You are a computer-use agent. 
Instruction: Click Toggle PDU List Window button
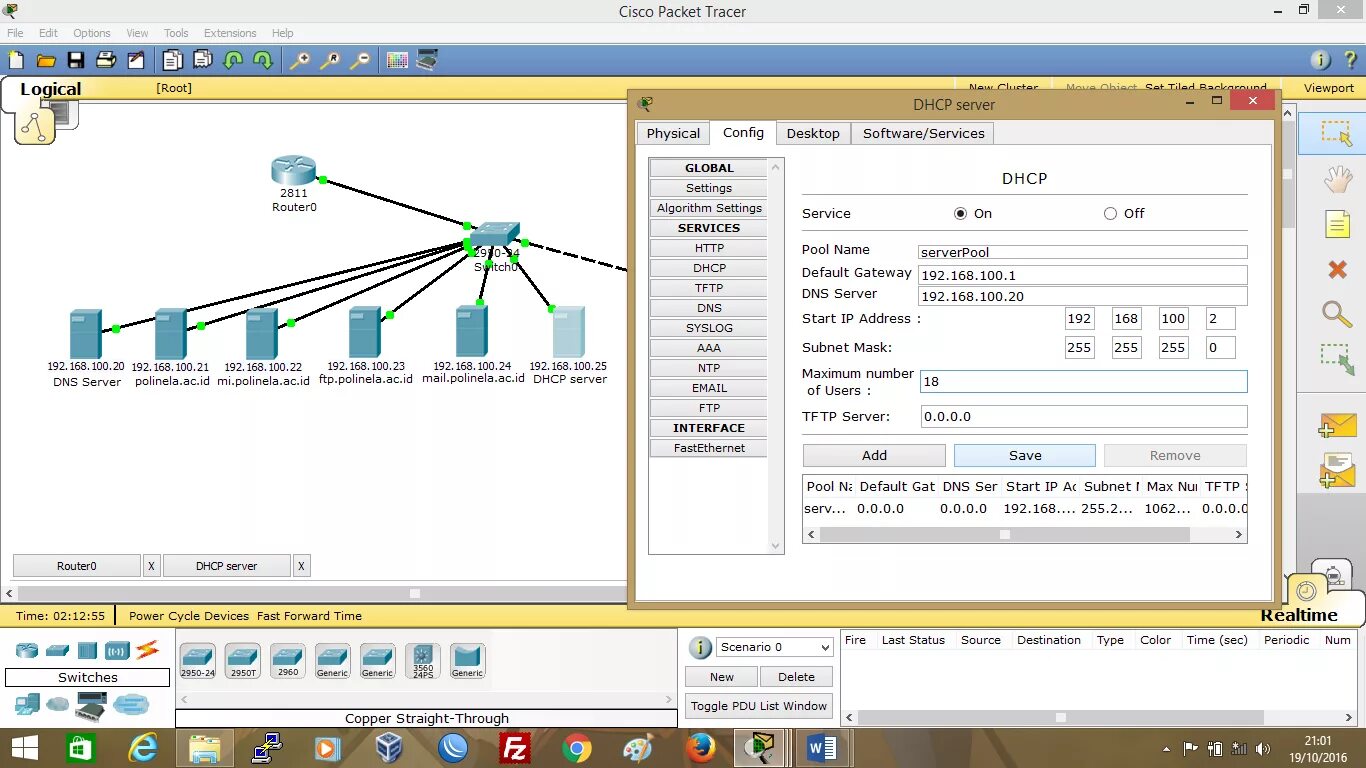759,706
